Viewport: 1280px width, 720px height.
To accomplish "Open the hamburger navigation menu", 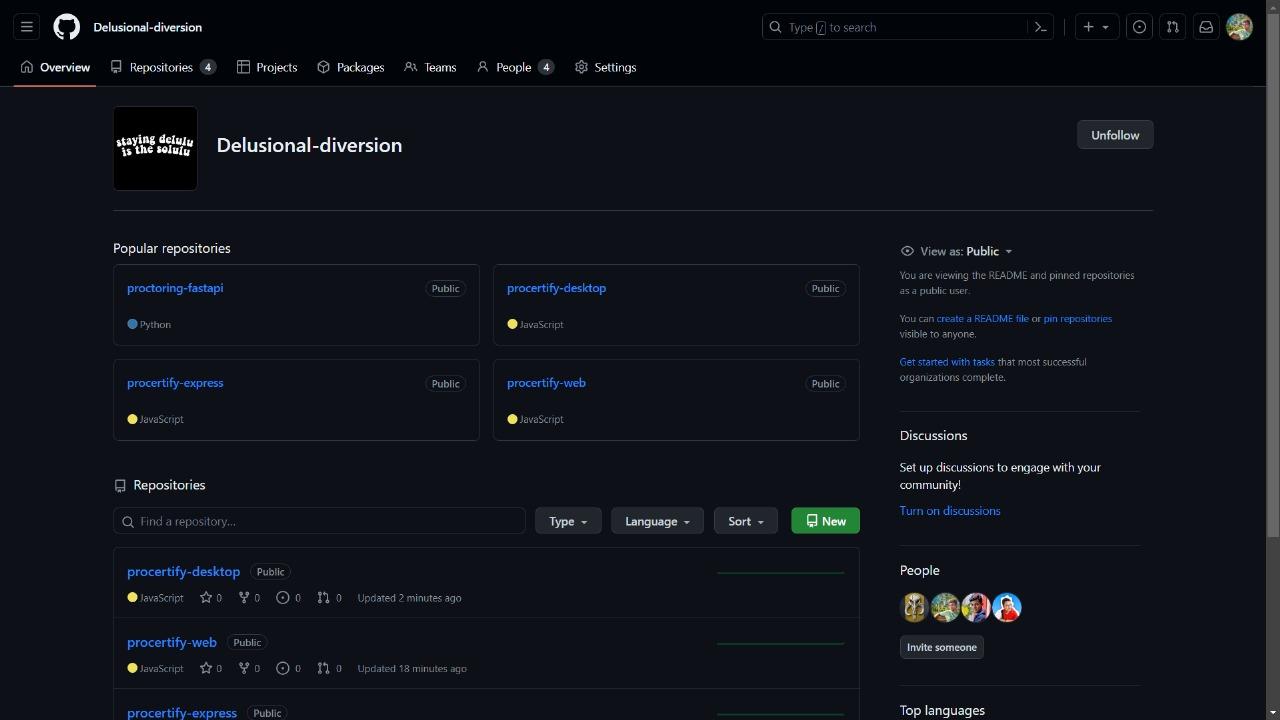I will (x=27, y=27).
